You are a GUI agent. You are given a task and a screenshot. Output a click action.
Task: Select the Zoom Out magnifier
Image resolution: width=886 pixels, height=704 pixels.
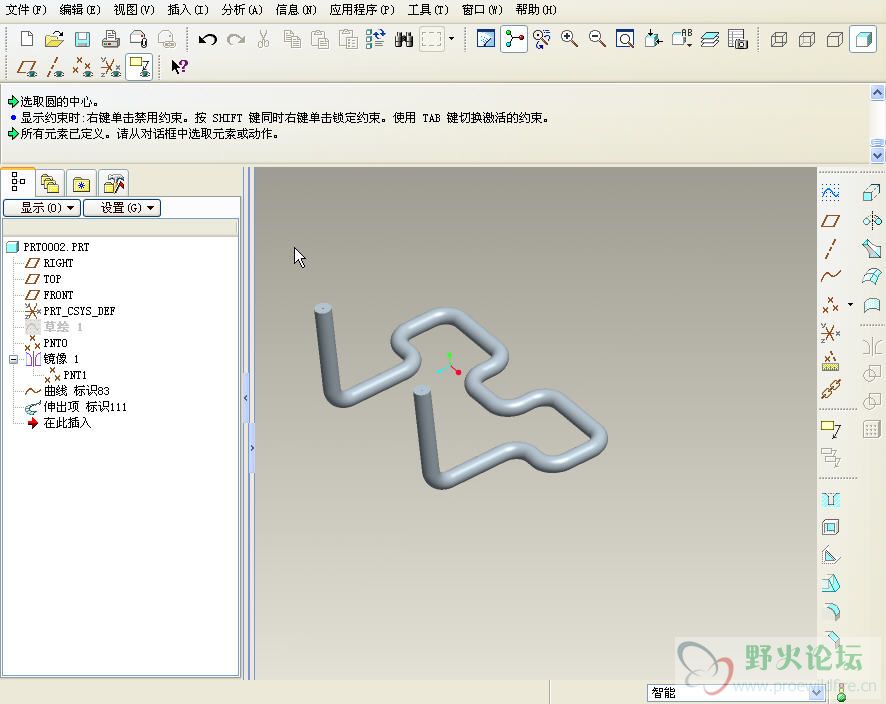pyautogui.click(x=597, y=39)
